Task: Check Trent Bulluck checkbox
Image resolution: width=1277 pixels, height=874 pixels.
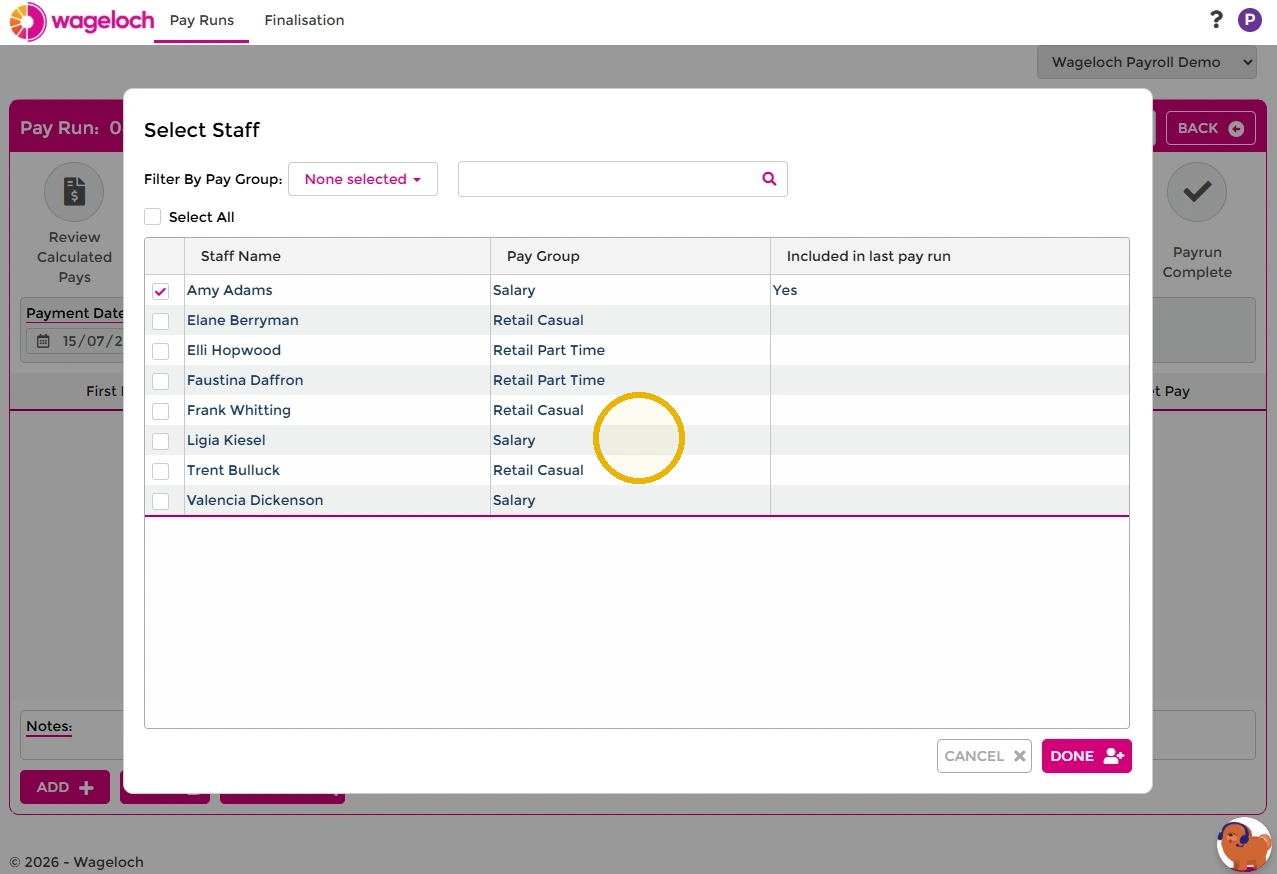Action: pos(160,471)
